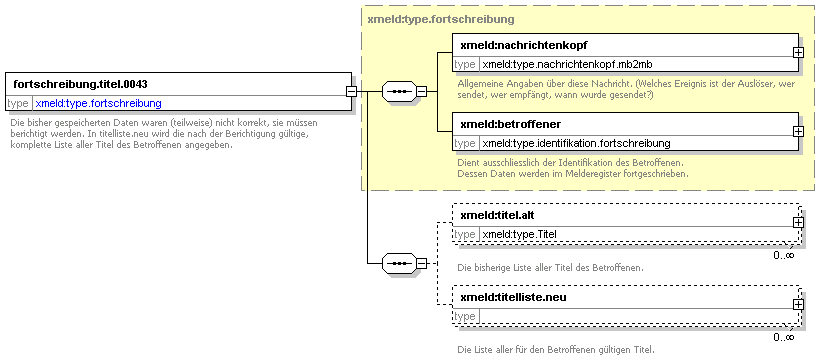This screenshot has height=360, width=836.
Task: Collapse the upper sequence compositor minus box
Action: pyautogui.click(x=421, y=92)
